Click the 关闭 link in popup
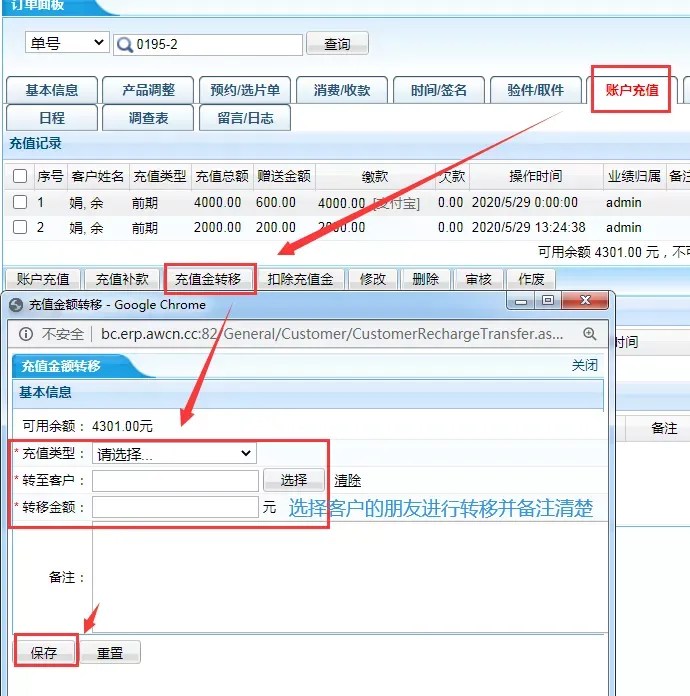 click(584, 366)
